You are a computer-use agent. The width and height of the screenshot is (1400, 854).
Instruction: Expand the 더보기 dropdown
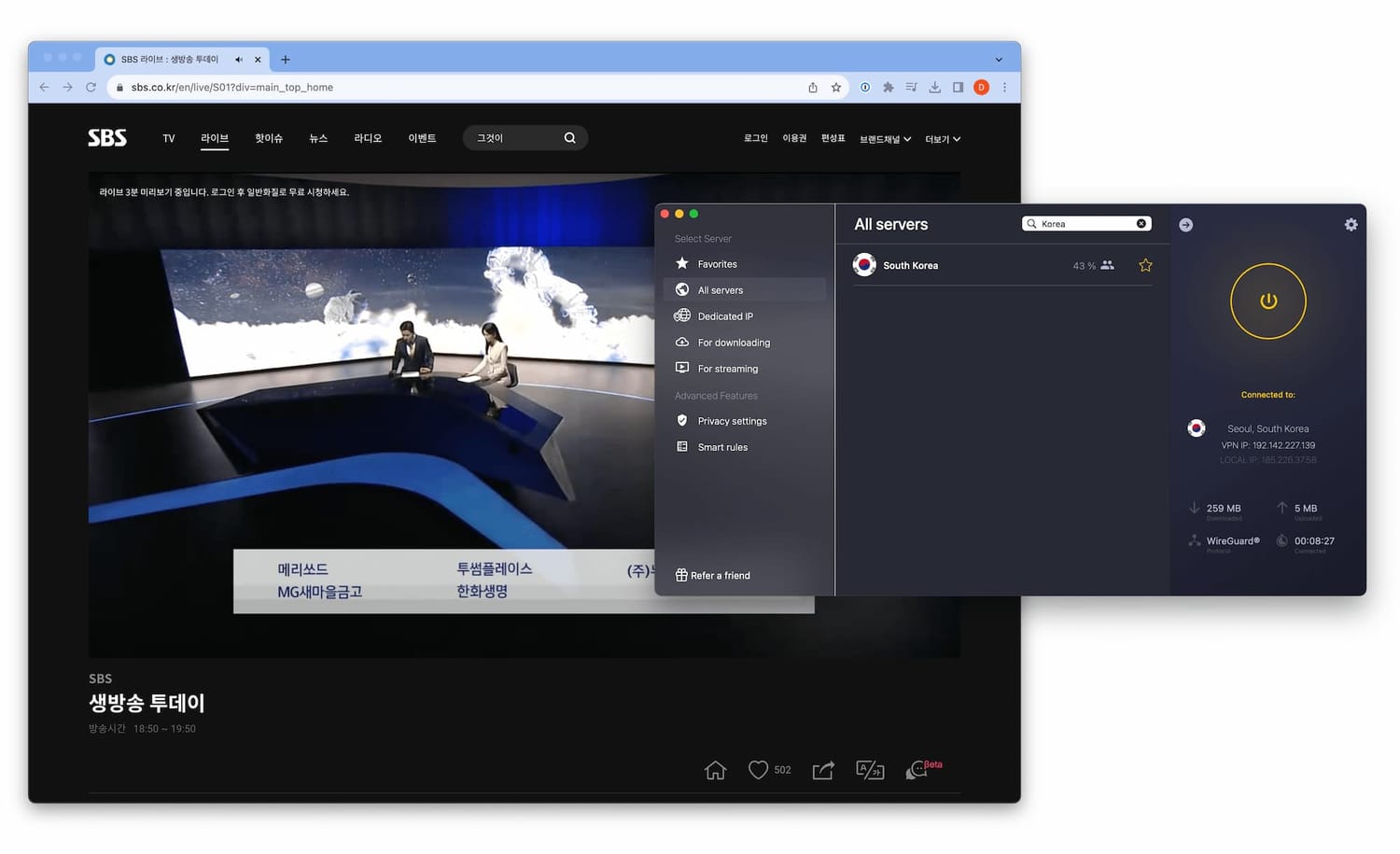[943, 139]
